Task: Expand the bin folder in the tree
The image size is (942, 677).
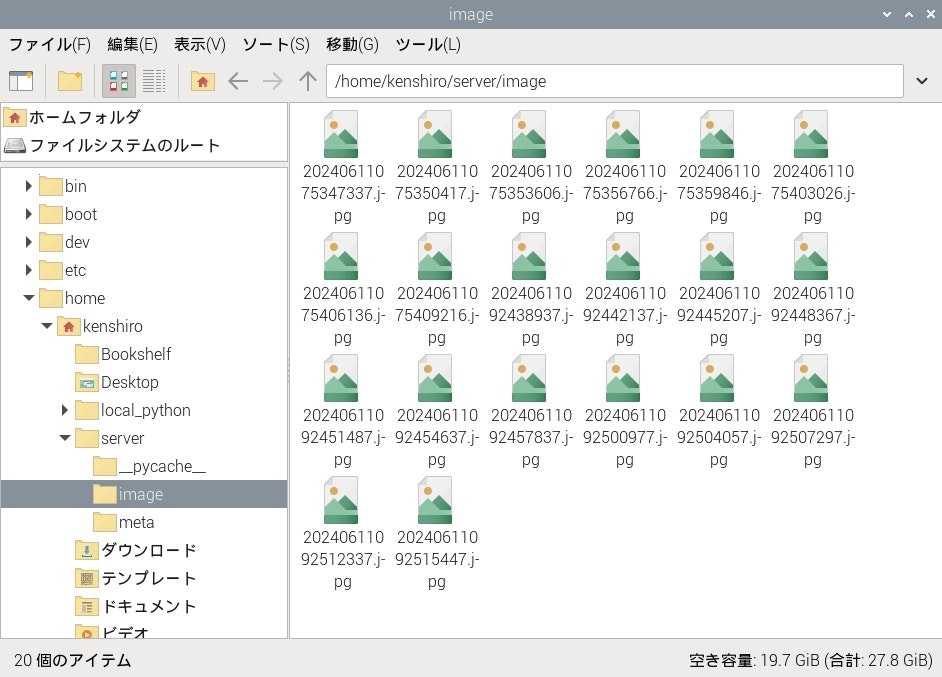Action: pos(28,186)
